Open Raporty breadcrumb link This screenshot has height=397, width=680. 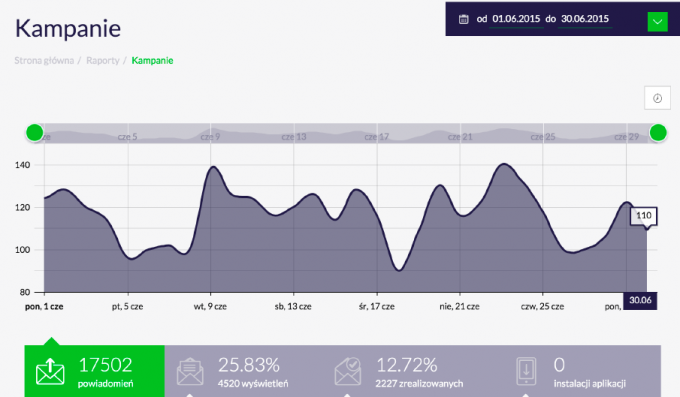(x=103, y=60)
